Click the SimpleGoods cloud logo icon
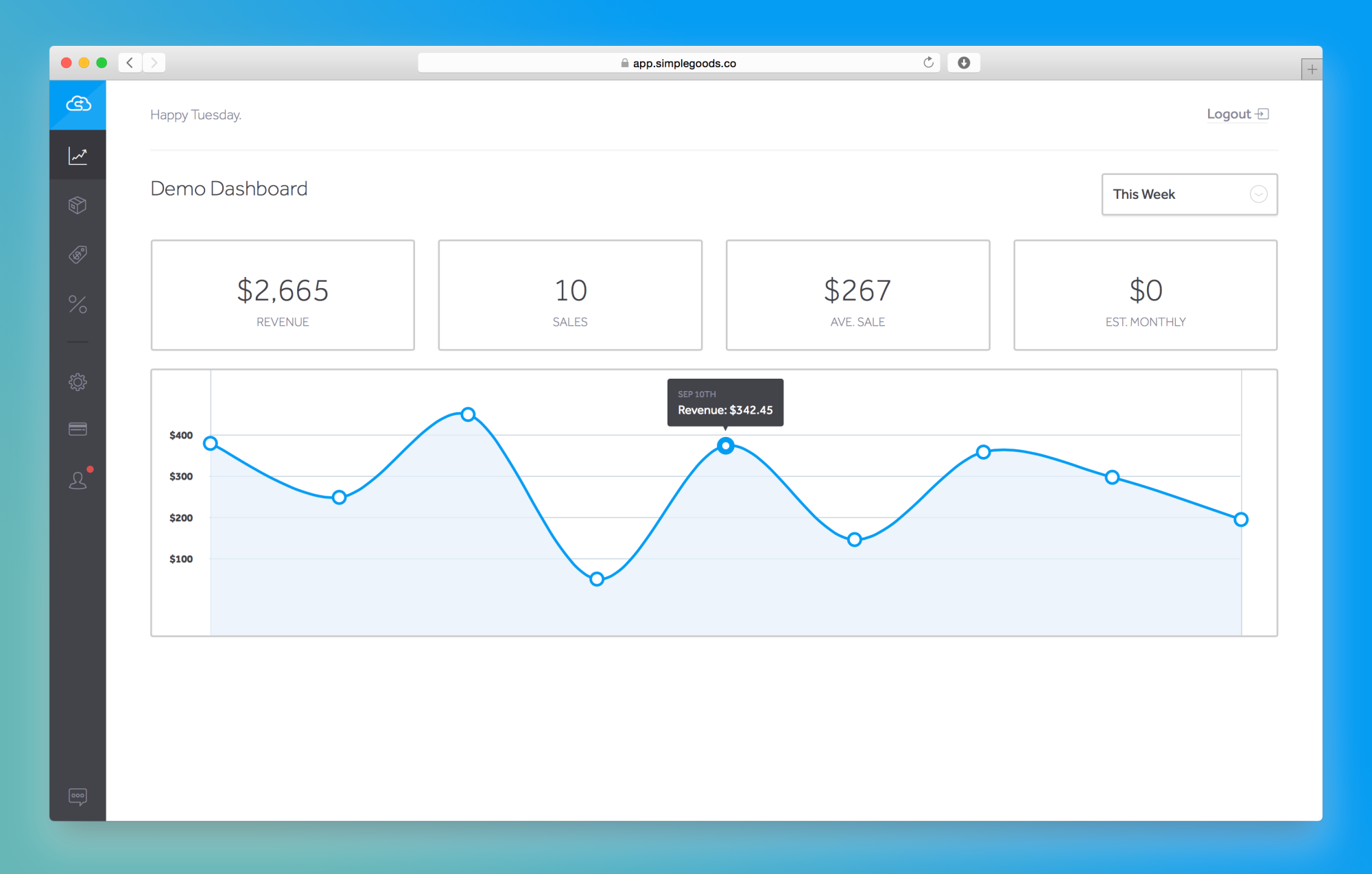This screenshot has width=1372, height=874. click(x=78, y=104)
